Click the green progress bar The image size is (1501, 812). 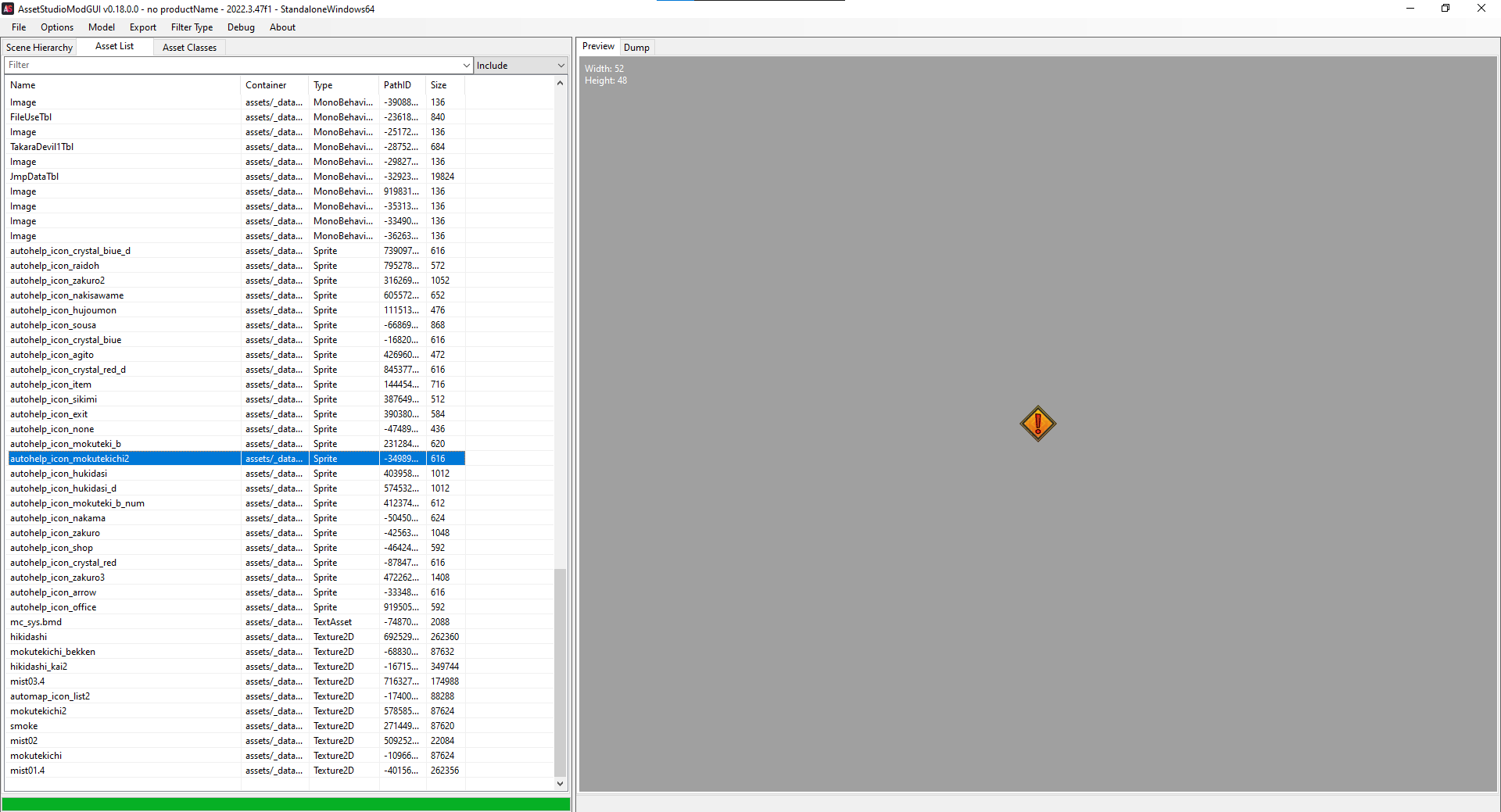[286, 804]
